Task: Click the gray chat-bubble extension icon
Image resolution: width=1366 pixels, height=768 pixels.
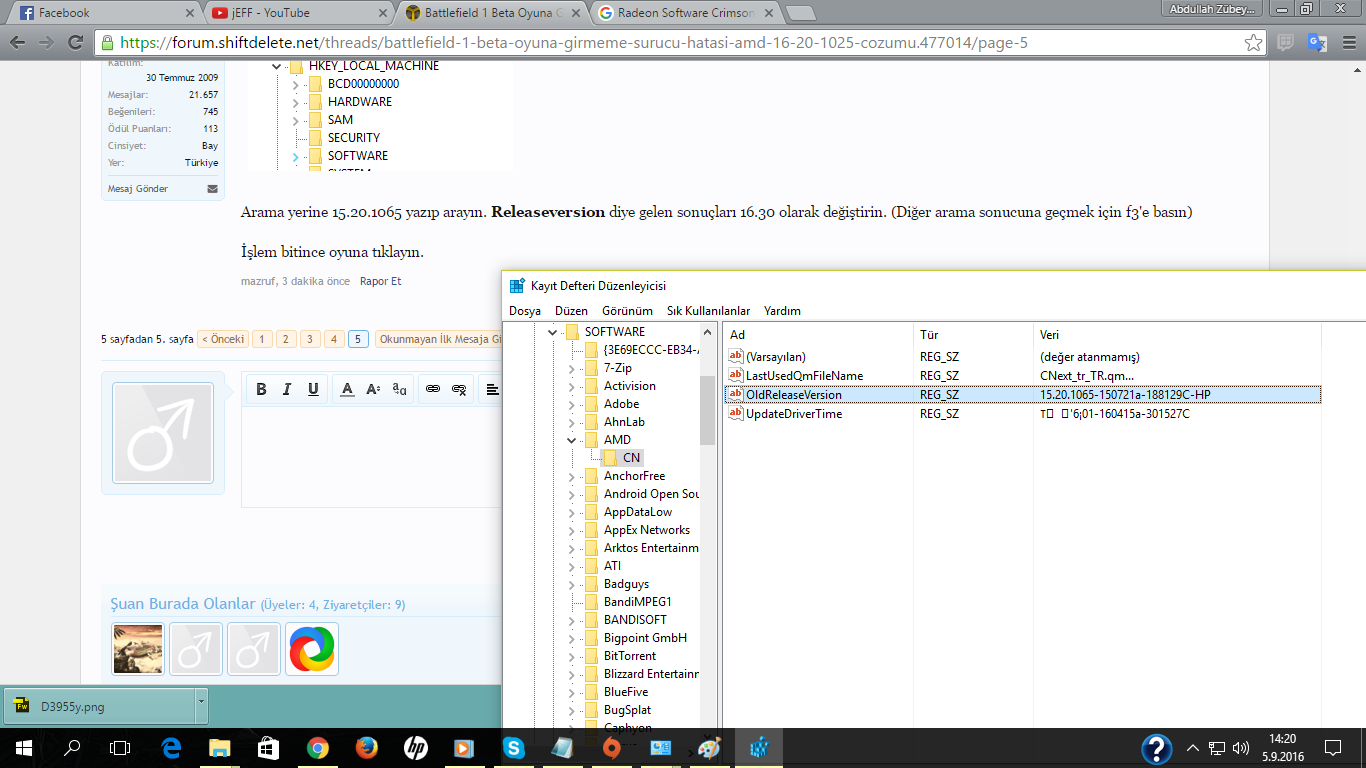Action: point(1286,43)
